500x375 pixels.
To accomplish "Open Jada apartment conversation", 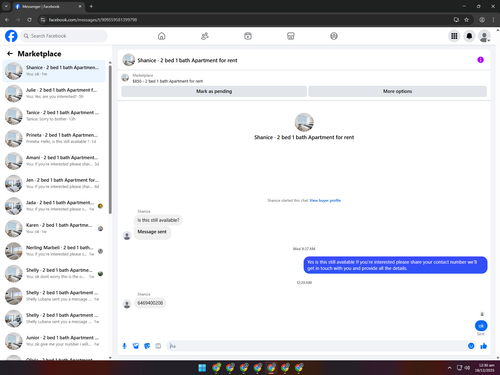I will [x=54, y=206].
